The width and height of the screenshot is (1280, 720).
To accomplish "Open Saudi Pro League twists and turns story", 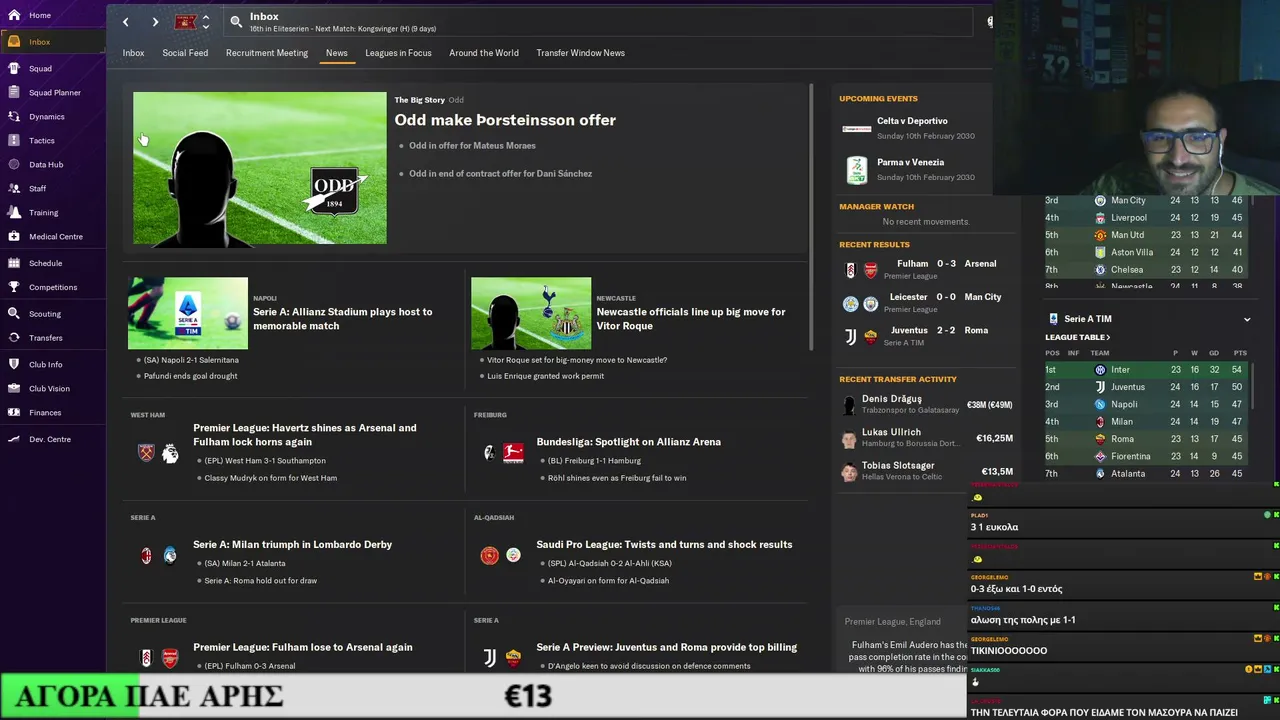I will (664, 545).
